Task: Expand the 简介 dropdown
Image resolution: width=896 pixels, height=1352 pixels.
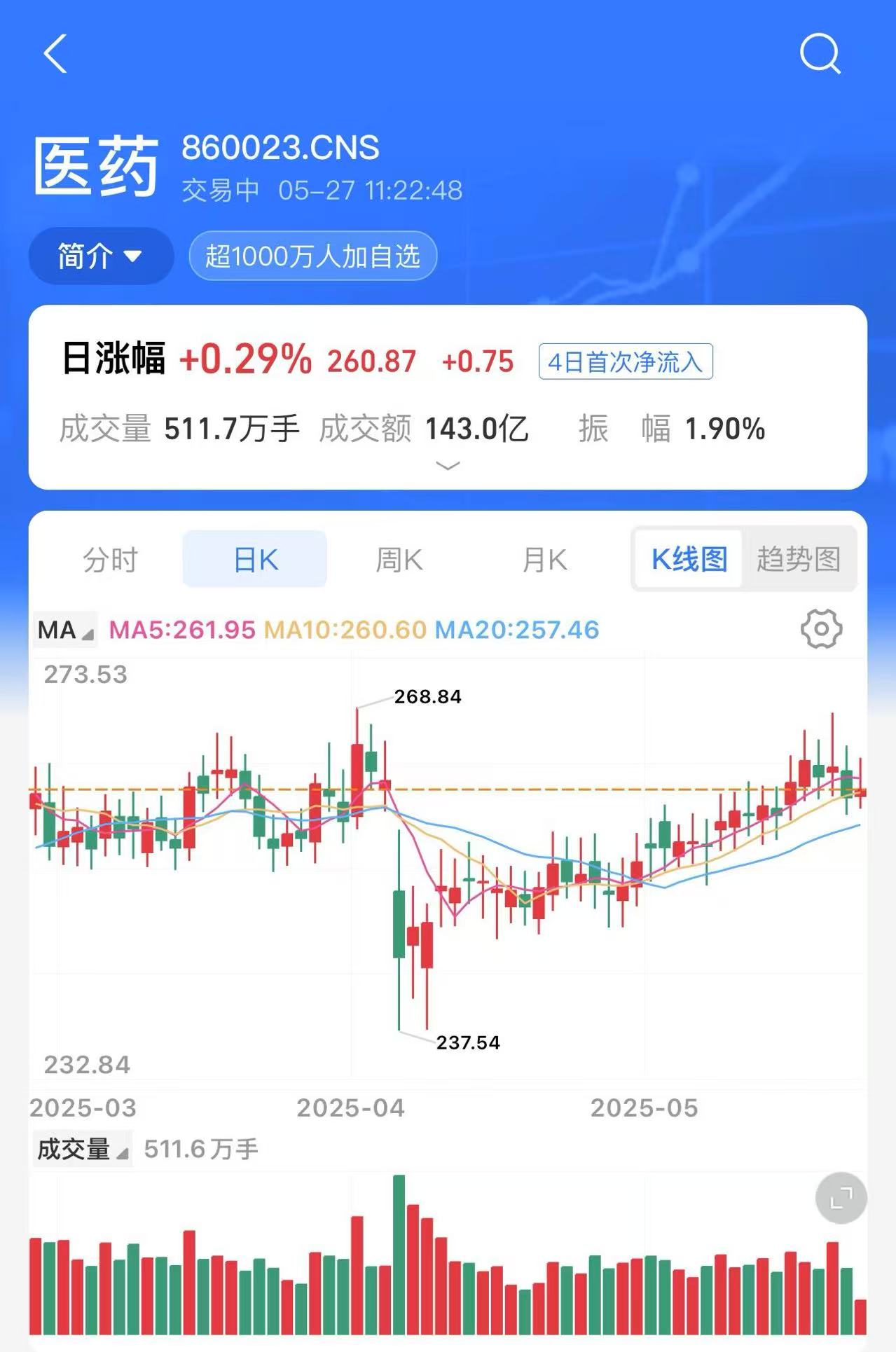Action: point(101,256)
